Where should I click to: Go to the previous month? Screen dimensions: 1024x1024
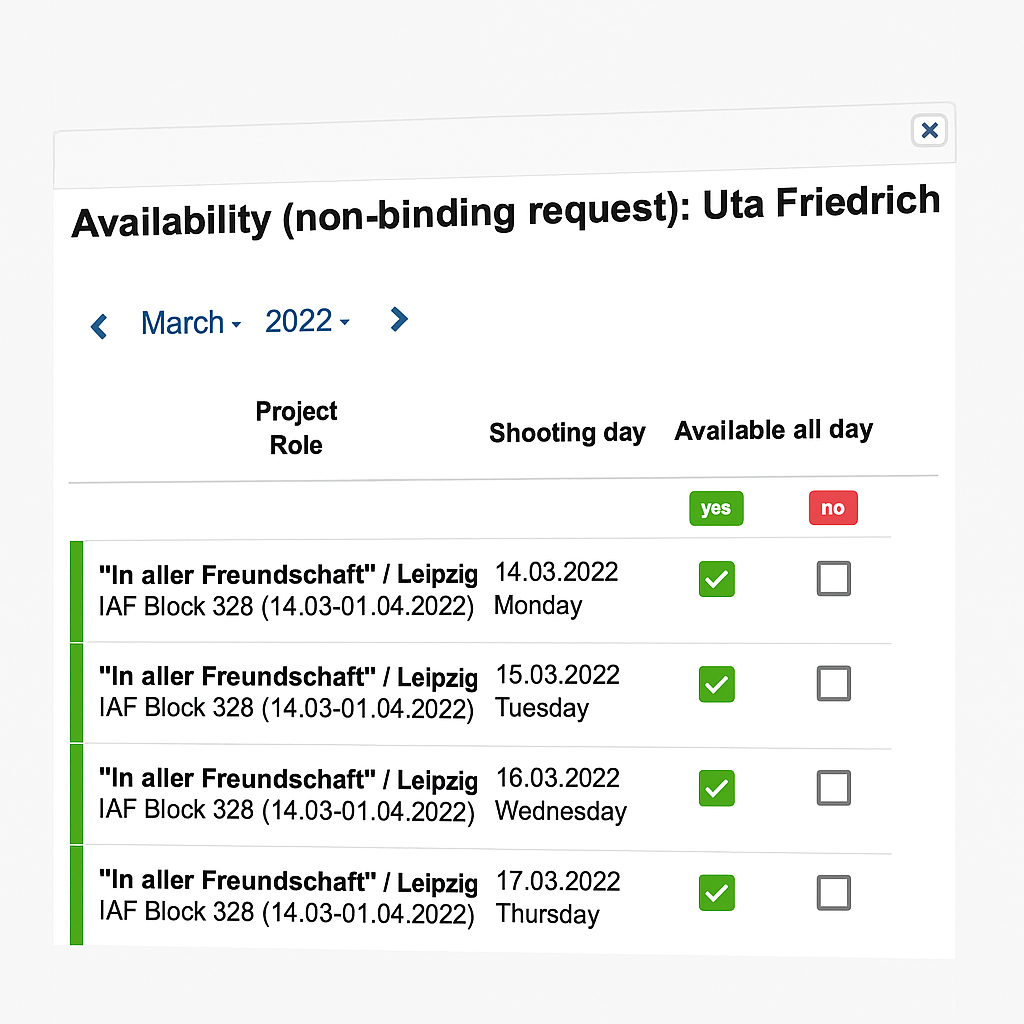[99, 326]
